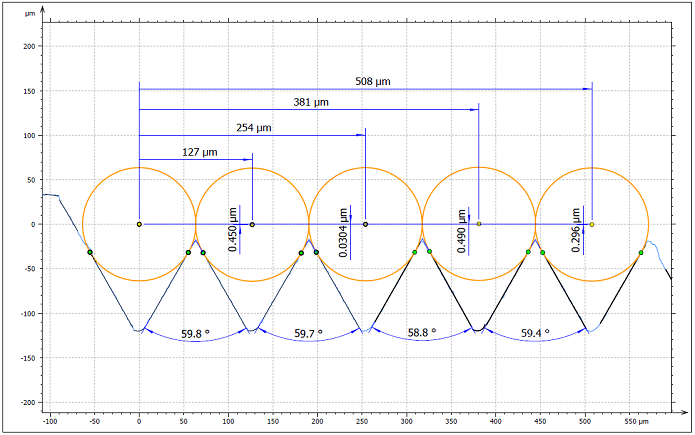Select the 0.296 µm height offset label
Screen dimensions: 695x435
[x=575, y=230]
